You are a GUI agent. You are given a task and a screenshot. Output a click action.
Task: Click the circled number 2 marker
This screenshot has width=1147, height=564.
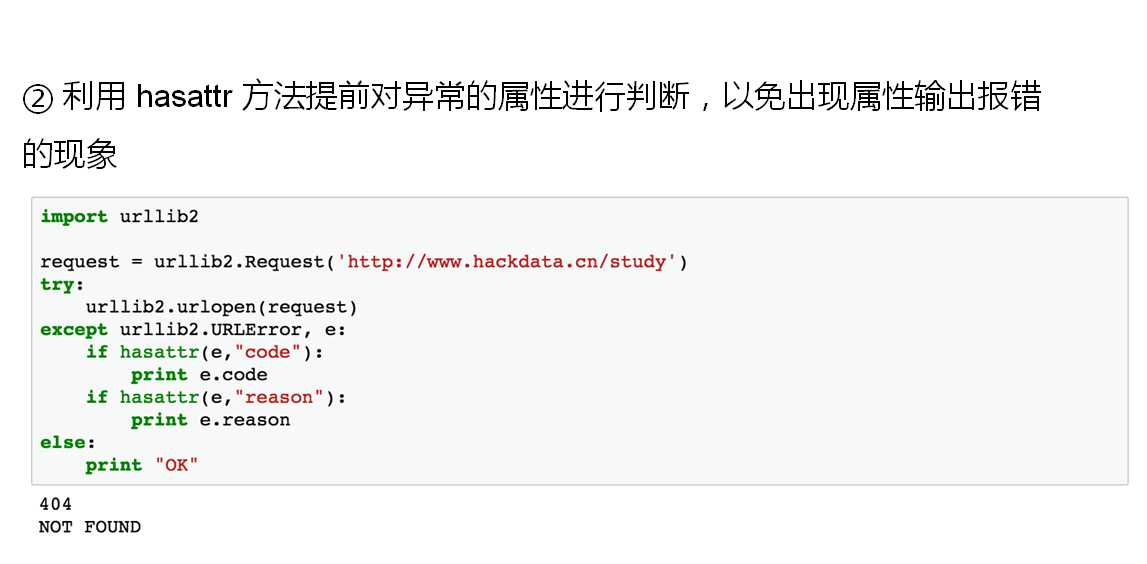coord(37,99)
